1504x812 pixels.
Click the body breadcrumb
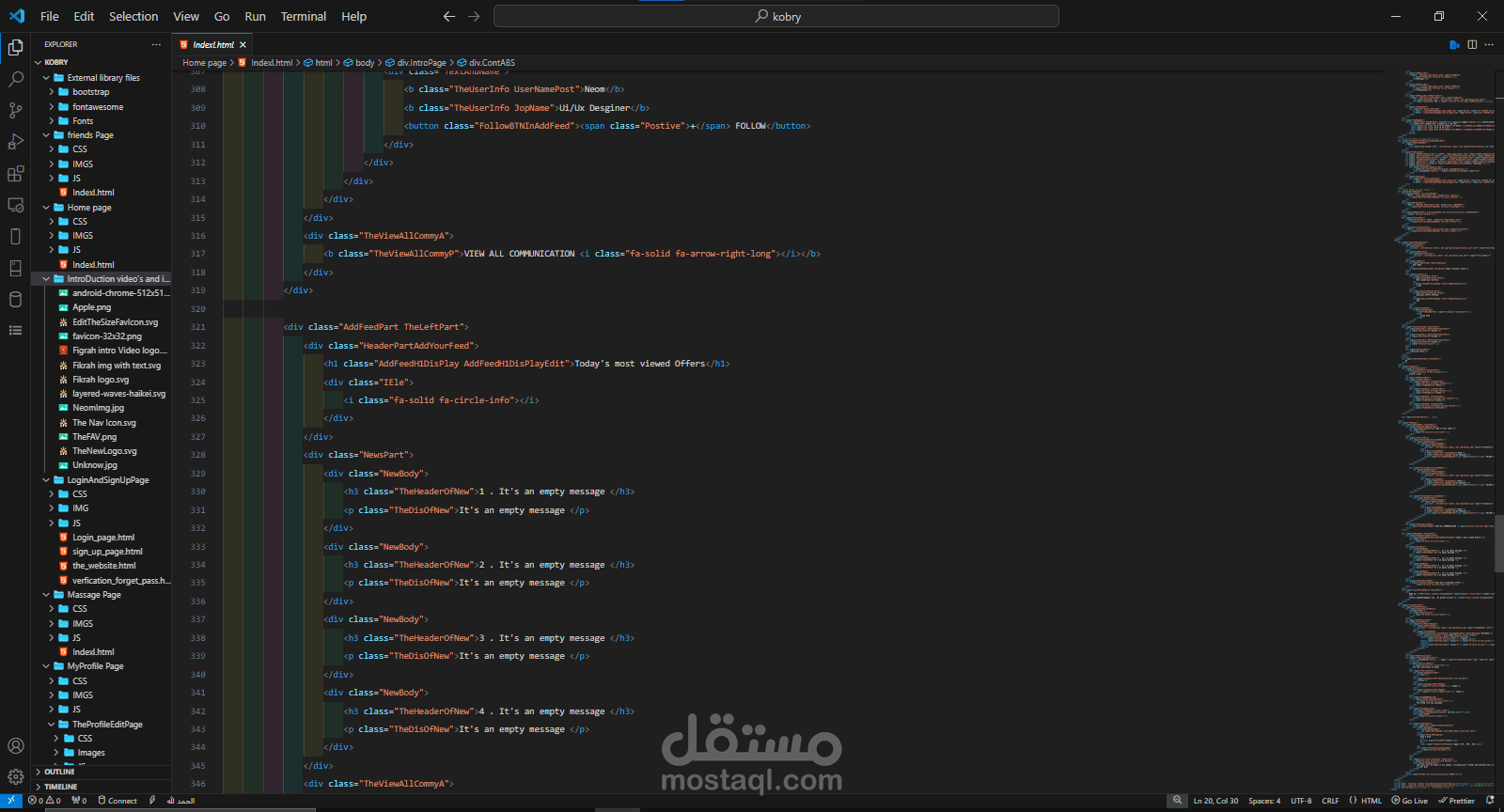click(x=359, y=63)
